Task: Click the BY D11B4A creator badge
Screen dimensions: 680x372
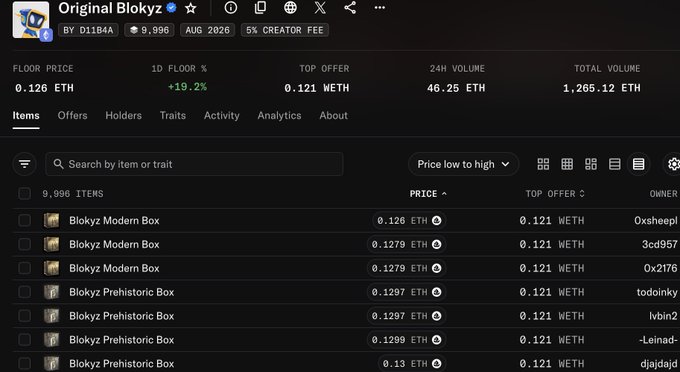Action: (88, 30)
